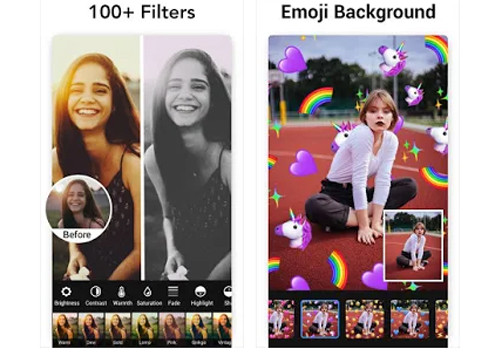Apply the Pink filter thumbnail
This screenshot has height=360, width=500.
[171, 329]
